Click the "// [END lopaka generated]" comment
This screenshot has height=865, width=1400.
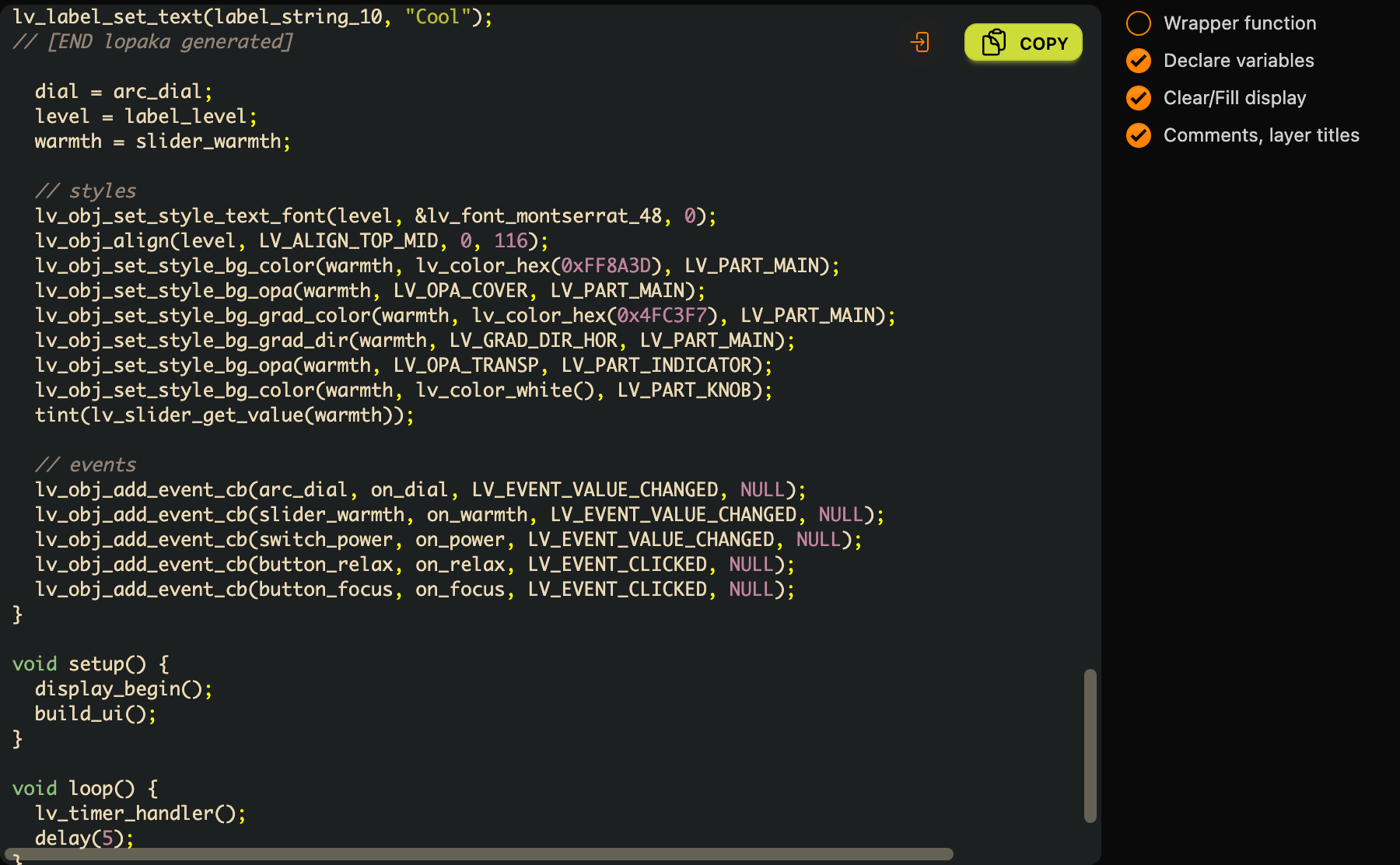152,42
